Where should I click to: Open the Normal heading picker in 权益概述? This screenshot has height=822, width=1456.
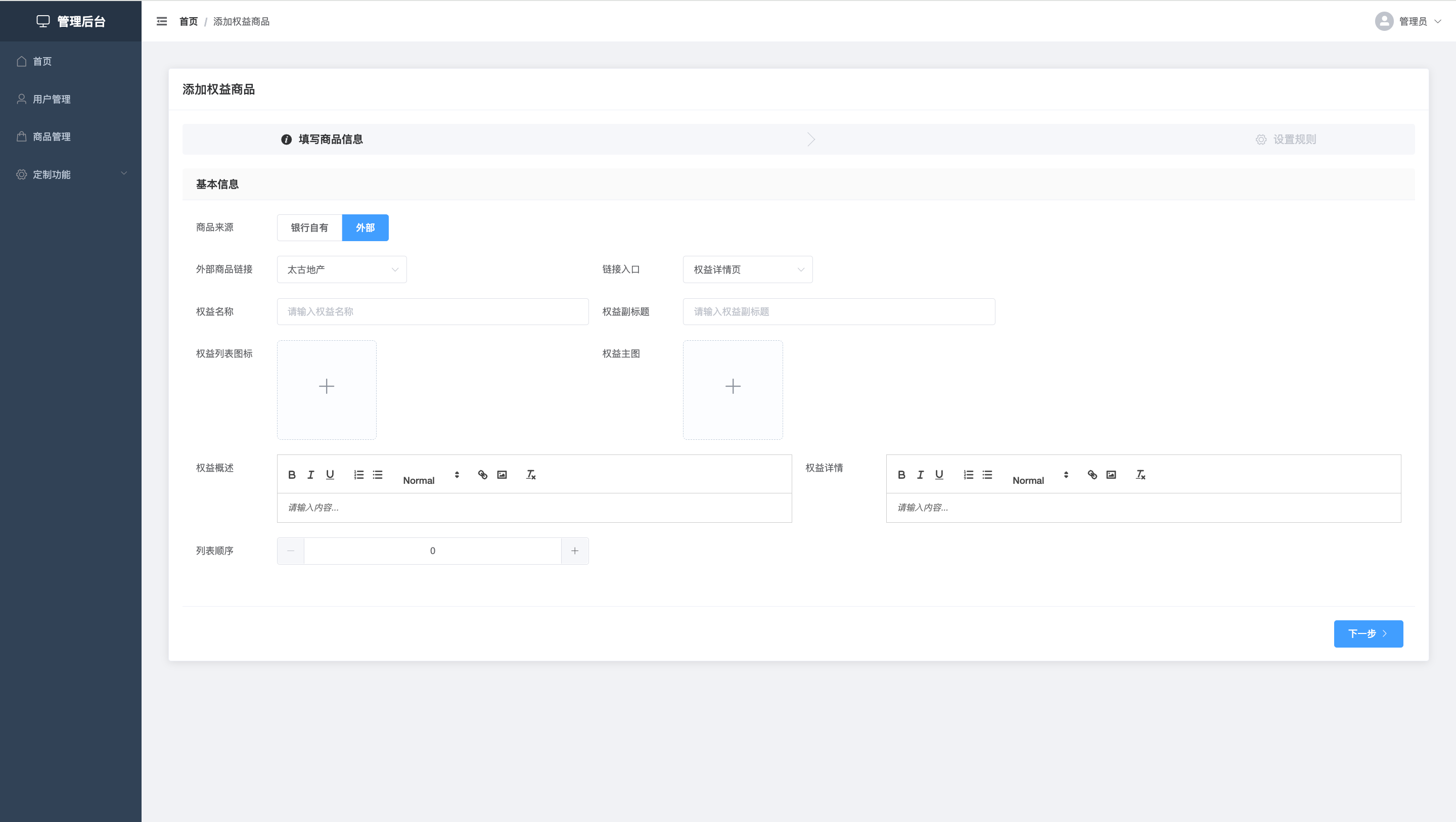[x=431, y=475]
